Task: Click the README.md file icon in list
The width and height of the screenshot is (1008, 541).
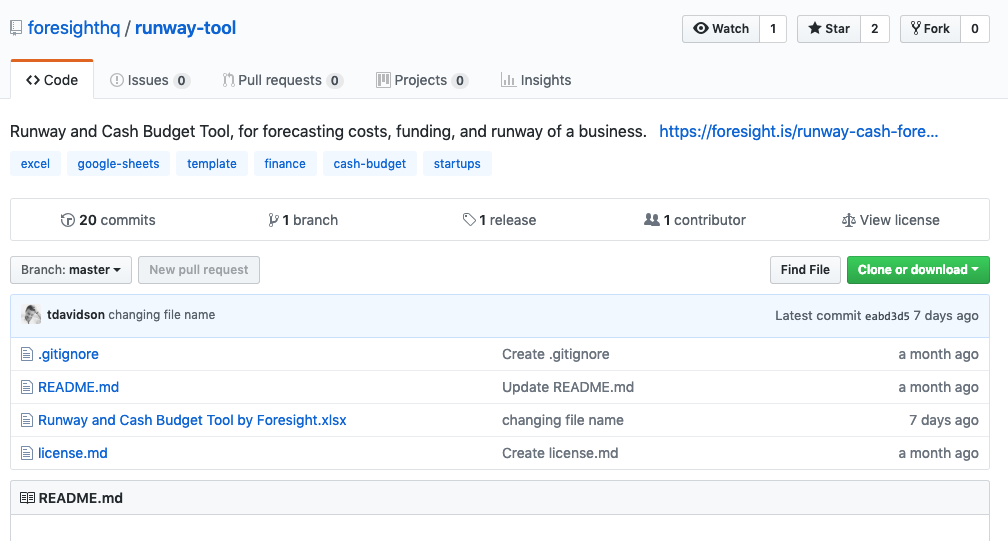Action: pos(27,387)
